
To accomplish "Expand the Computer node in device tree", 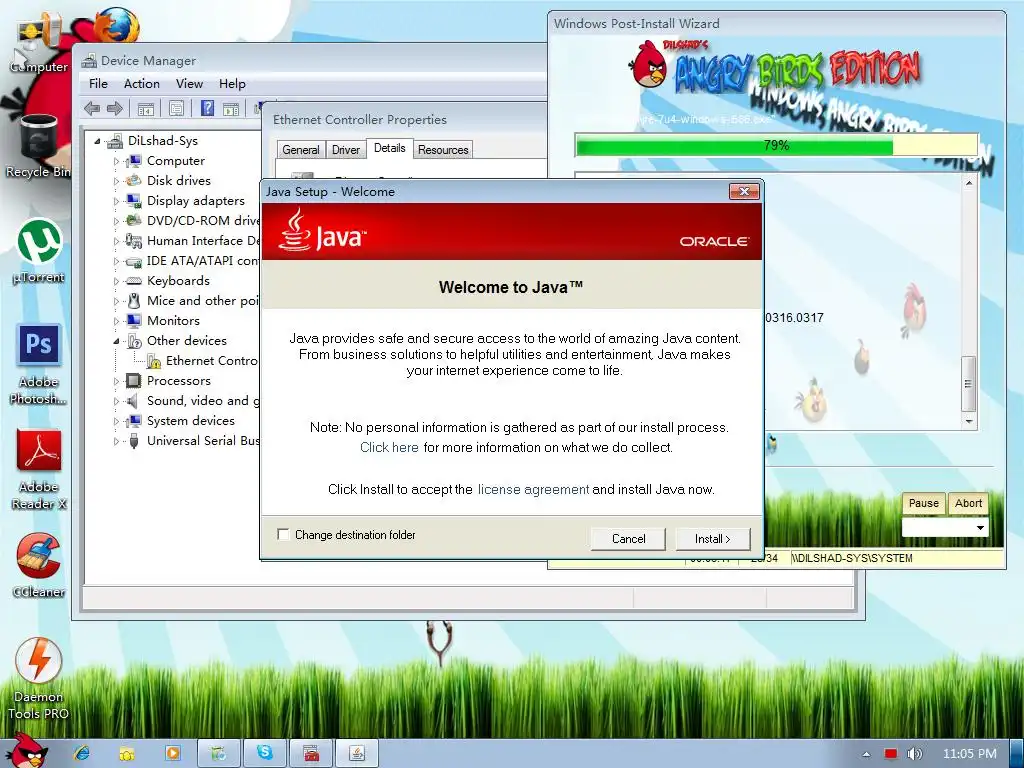I will click(x=116, y=161).
